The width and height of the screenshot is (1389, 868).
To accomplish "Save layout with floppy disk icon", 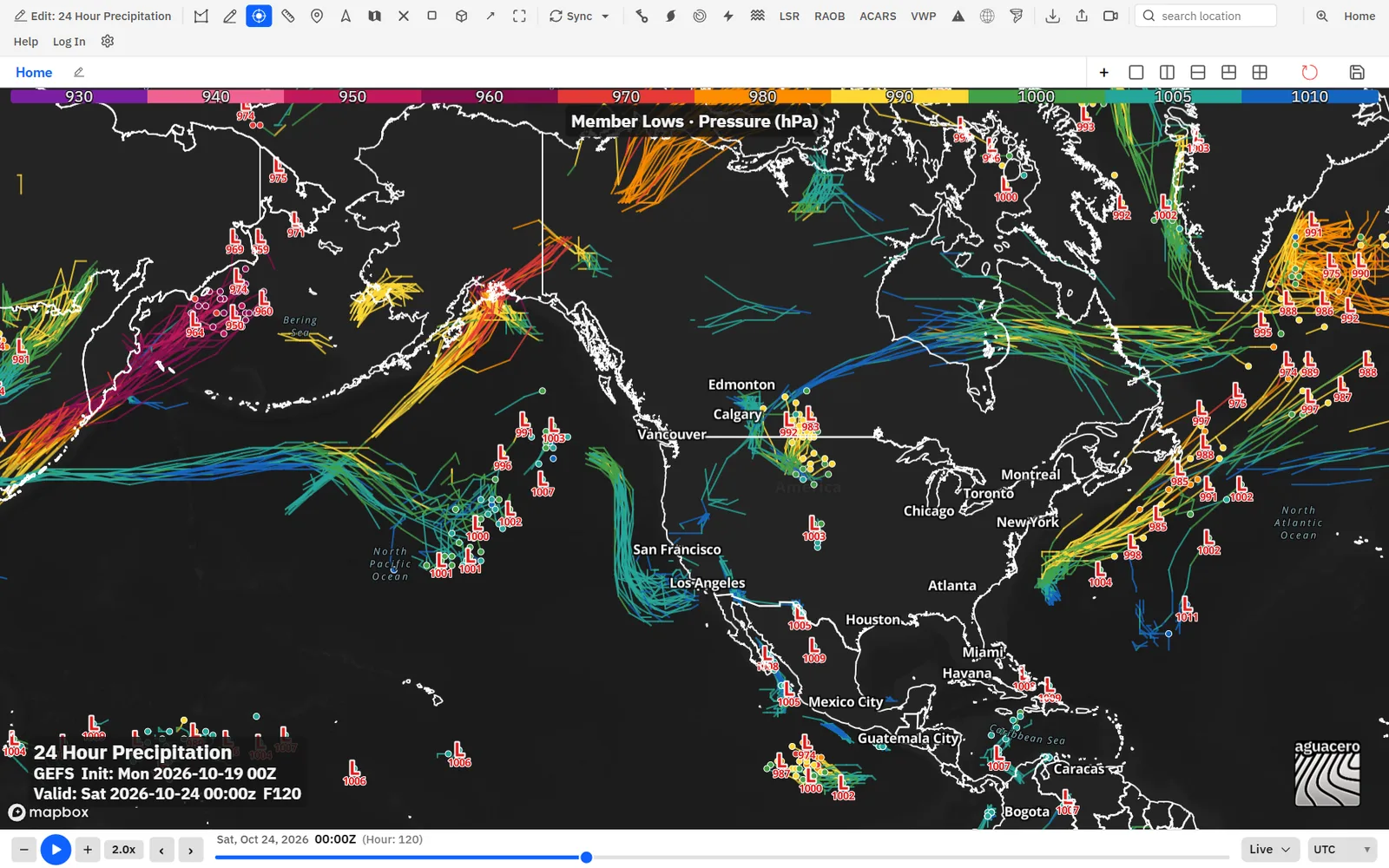I will click(x=1357, y=72).
